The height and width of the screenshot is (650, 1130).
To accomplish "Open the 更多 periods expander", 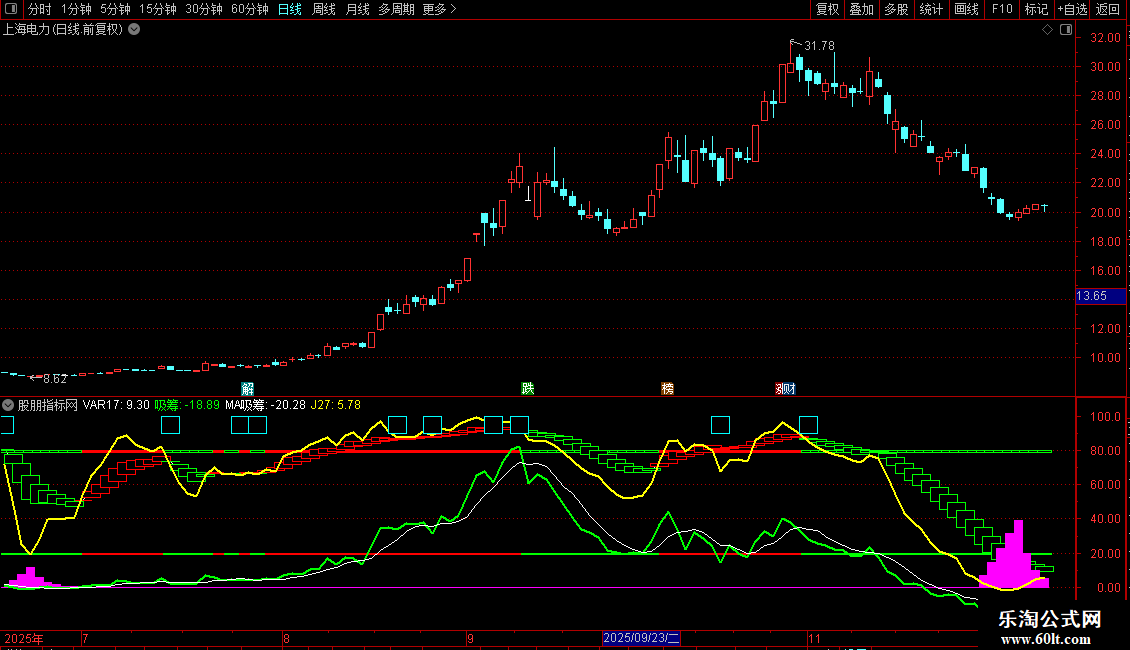I will point(439,9).
